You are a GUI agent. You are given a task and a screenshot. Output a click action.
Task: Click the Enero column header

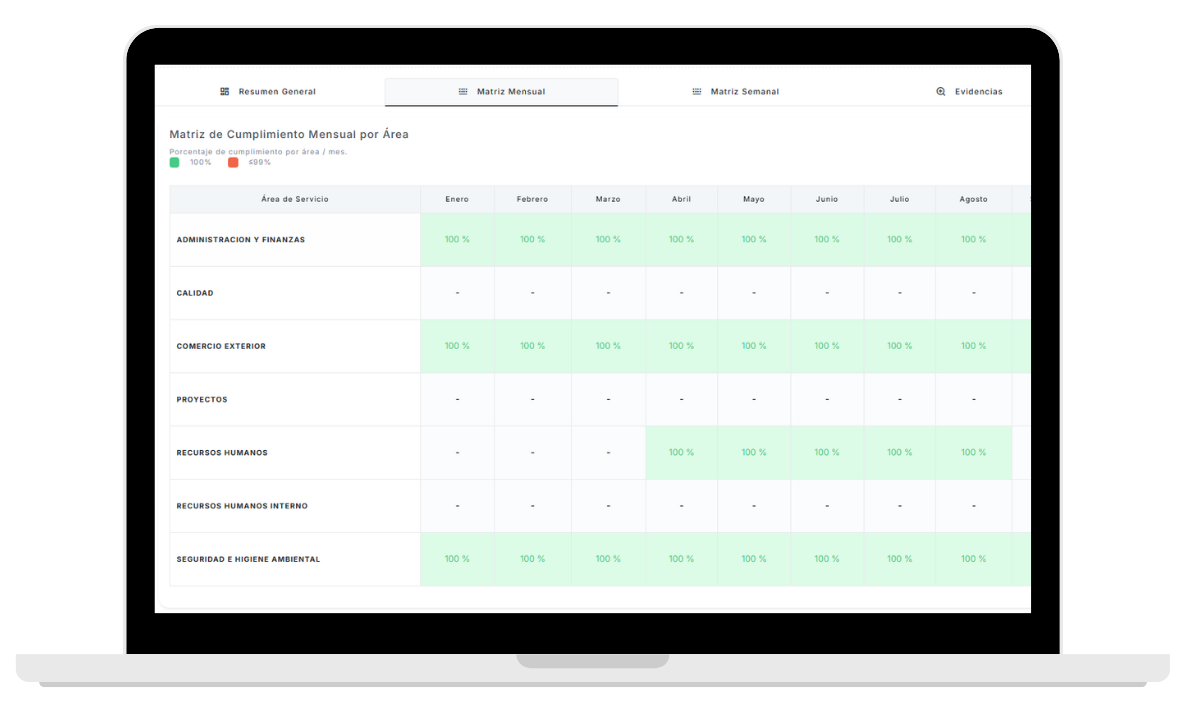point(457,199)
